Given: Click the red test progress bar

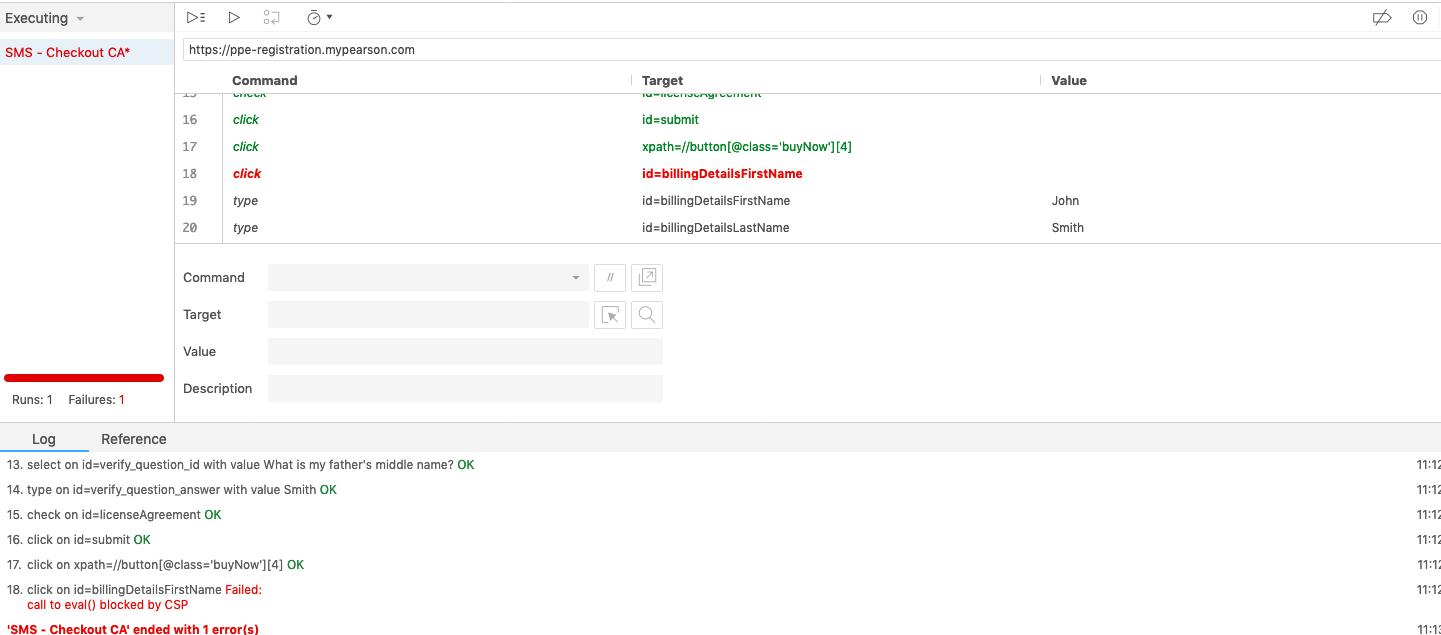Looking at the screenshot, I should pyautogui.click(x=84, y=378).
